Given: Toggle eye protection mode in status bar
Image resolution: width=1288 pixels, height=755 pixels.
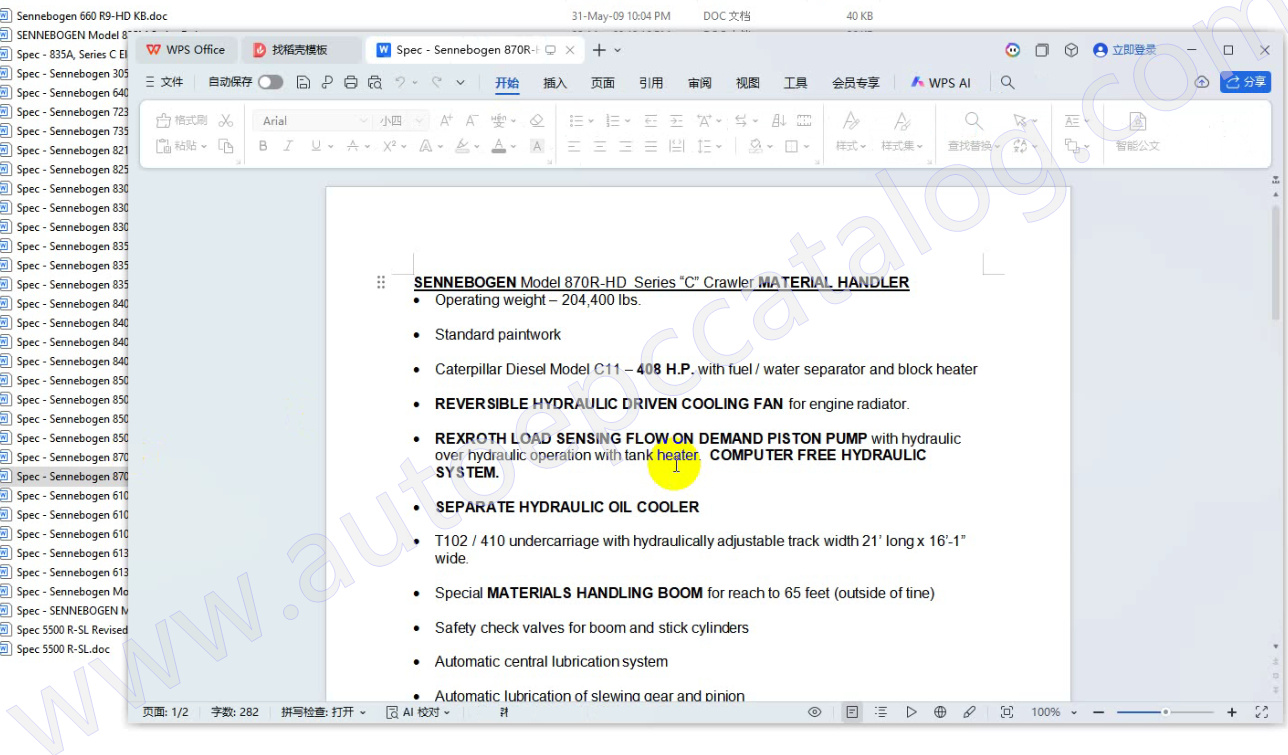Looking at the screenshot, I should 815,712.
